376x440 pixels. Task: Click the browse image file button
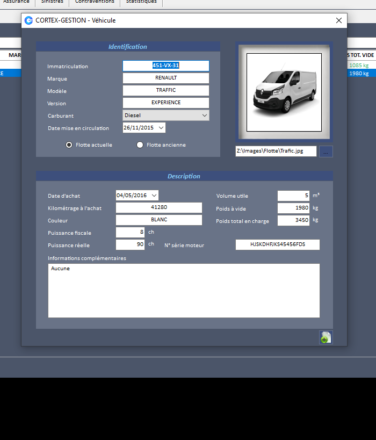click(x=326, y=152)
